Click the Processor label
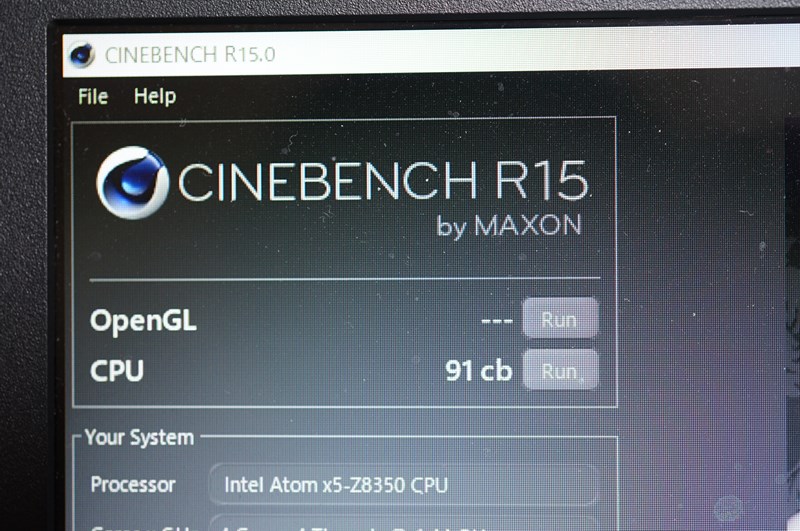800x531 pixels. click(133, 485)
